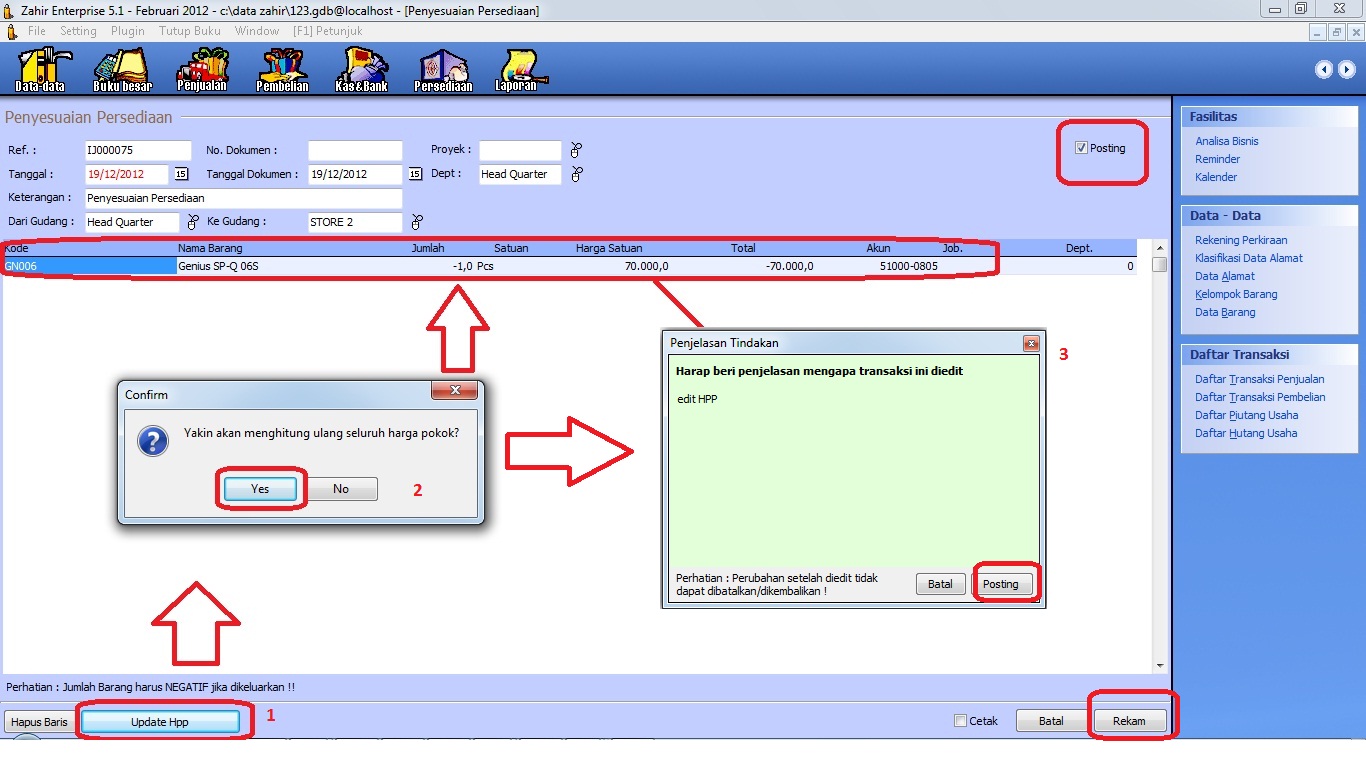Confirm with the Yes button
The width and height of the screenshot is (1366, 768).
click(260, 489)
